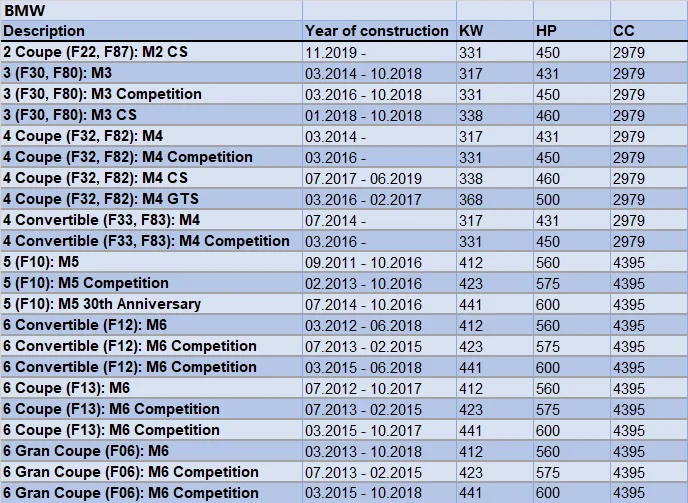Click the KW column header
This screenshot has height=503, width=688.
click(494, 31)
